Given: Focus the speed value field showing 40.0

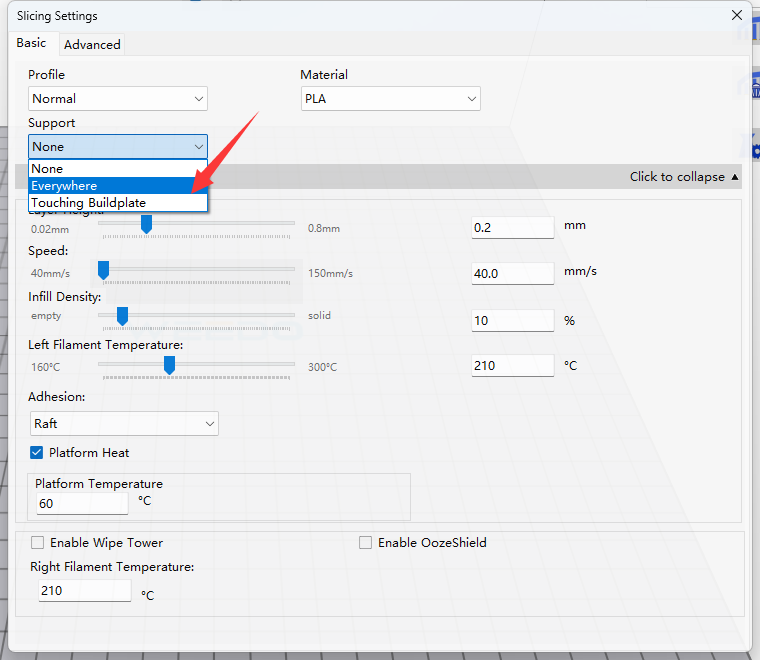Looking at the screenshot, I should [512, 273].
